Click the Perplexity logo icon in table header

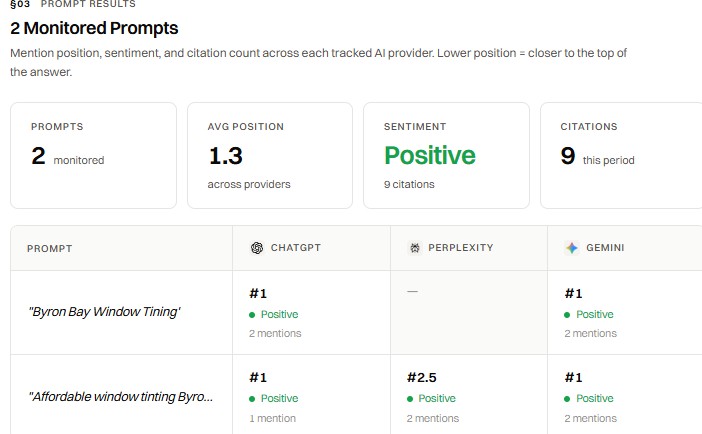click(x=415, y=248)
